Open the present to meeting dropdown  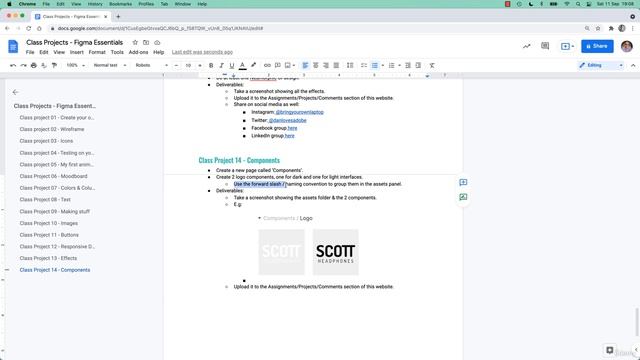tap(567, 46)
